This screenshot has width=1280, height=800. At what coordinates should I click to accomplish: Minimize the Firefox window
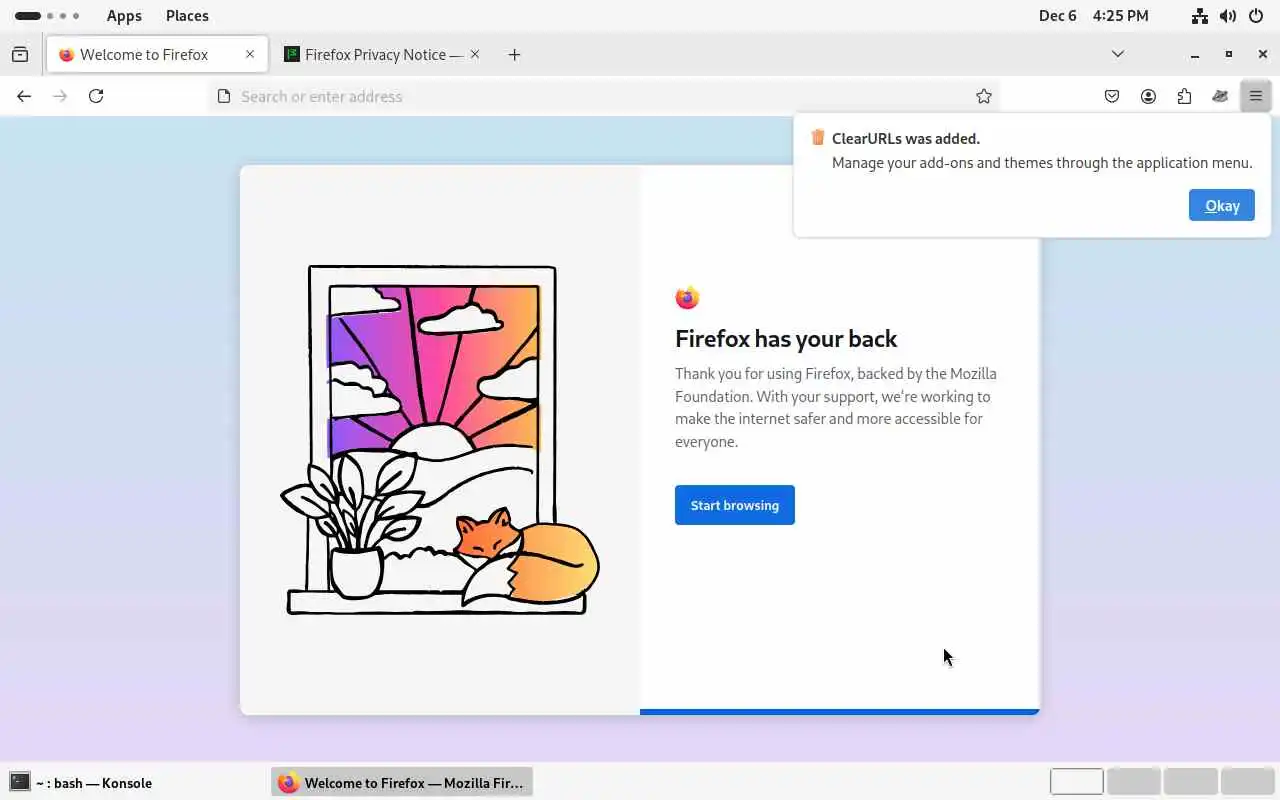pyautogui.click(x=1195, y=54)
